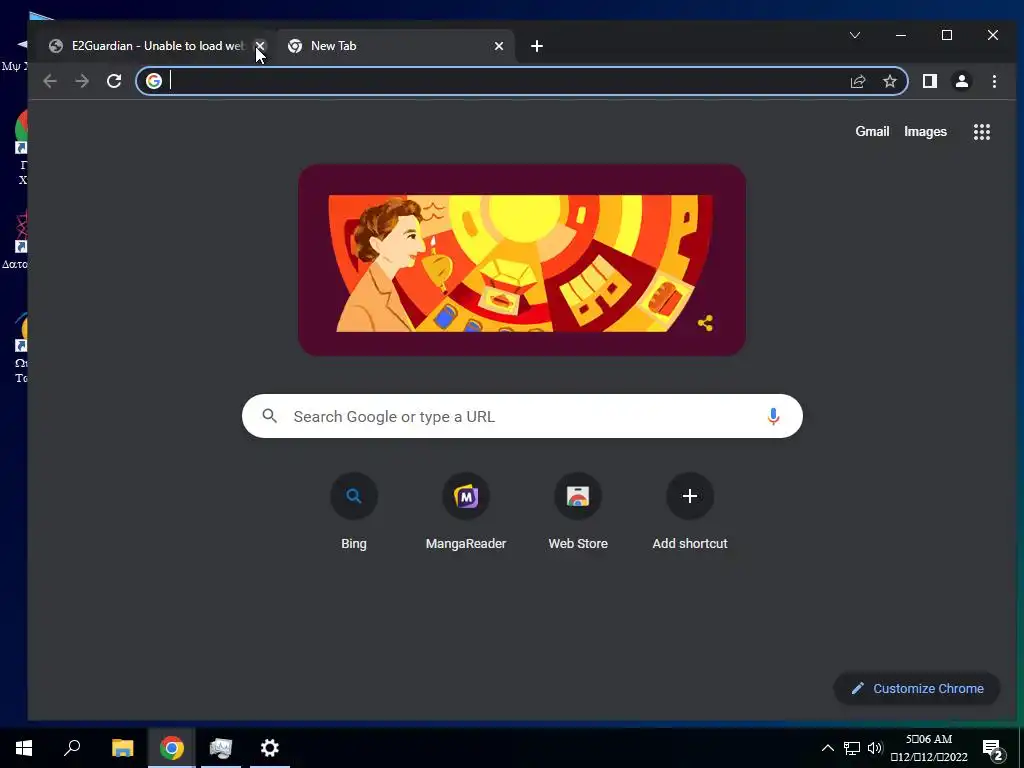Close the New Tab tab
The width and height of the screenshot is (1024, 768).
499,46
